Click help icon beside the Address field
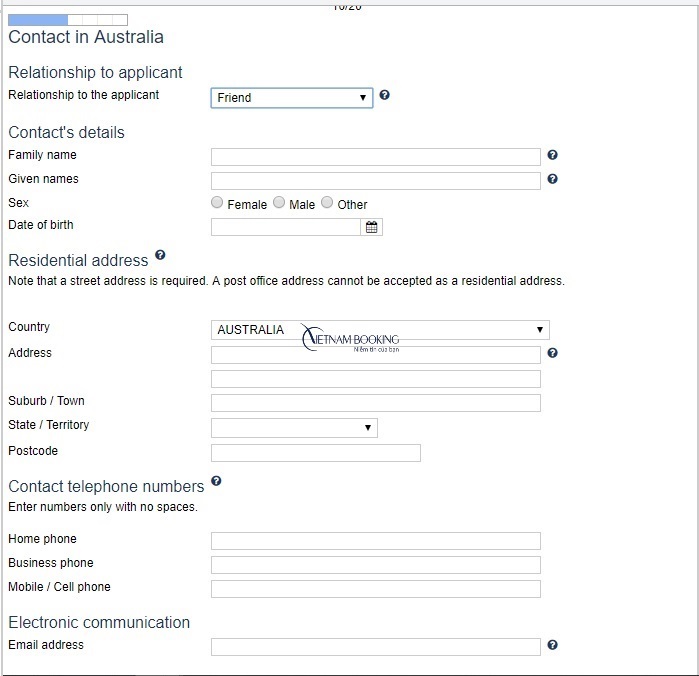This screenshot has height=676, width=699. (x=553, y=353)
